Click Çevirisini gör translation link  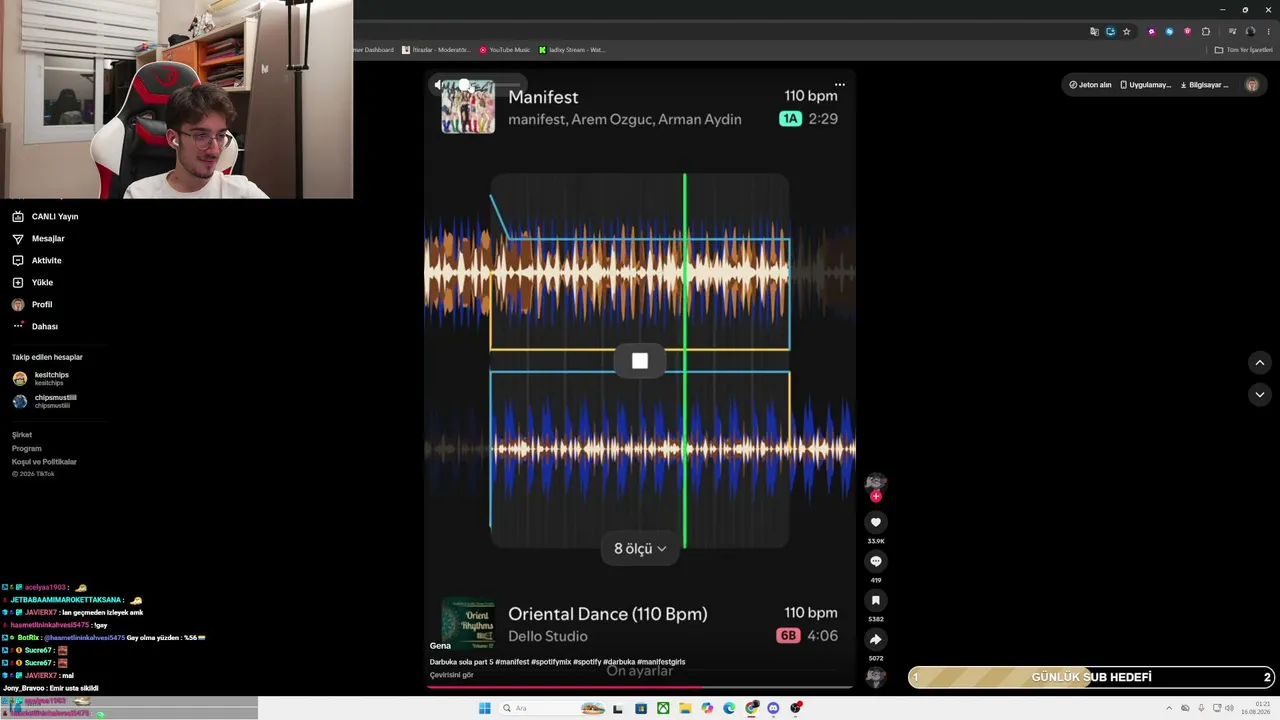click(x=452, y=675)
